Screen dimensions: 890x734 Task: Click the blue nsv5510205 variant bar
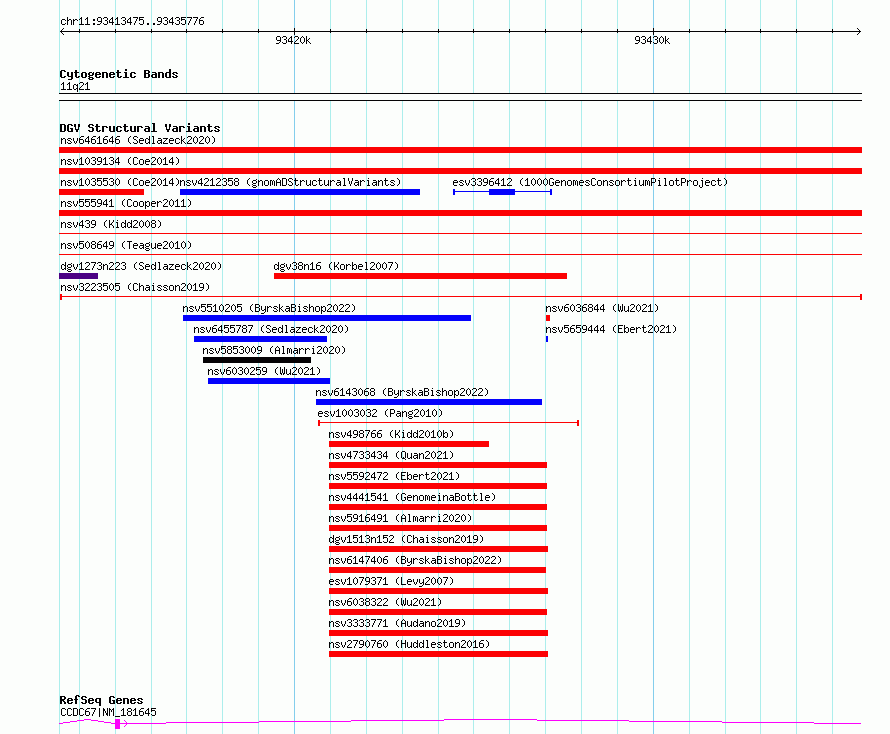[x=326, y=318]
